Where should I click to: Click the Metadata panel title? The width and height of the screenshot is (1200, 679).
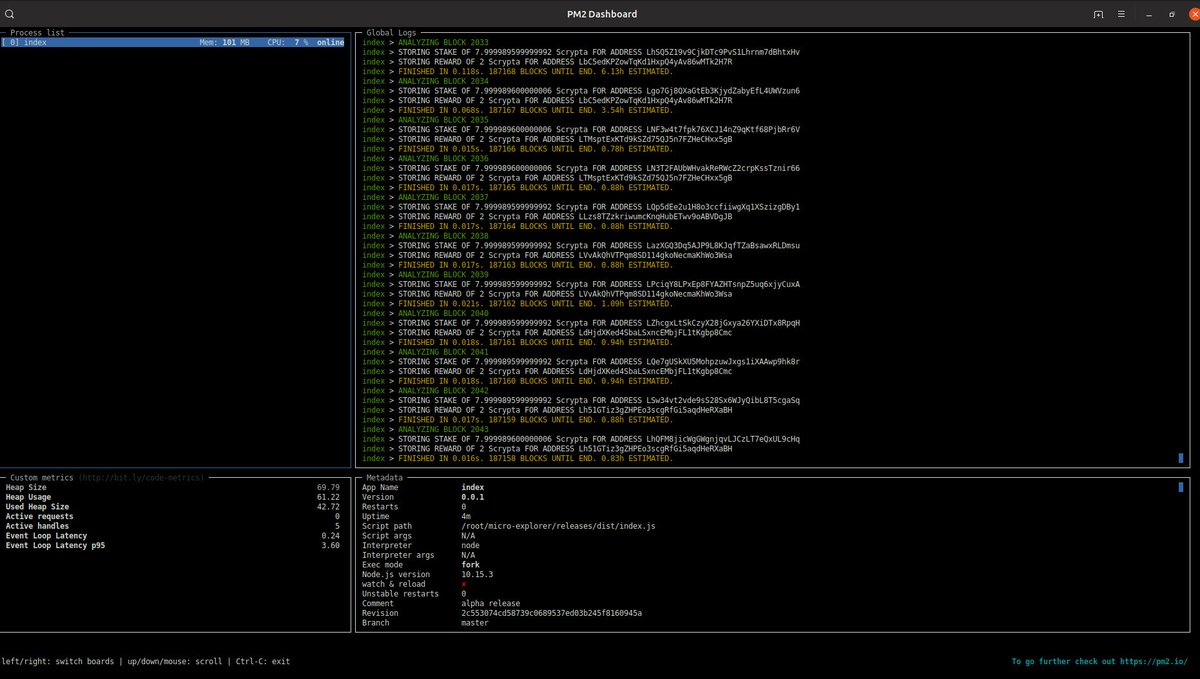click(385, 478)
